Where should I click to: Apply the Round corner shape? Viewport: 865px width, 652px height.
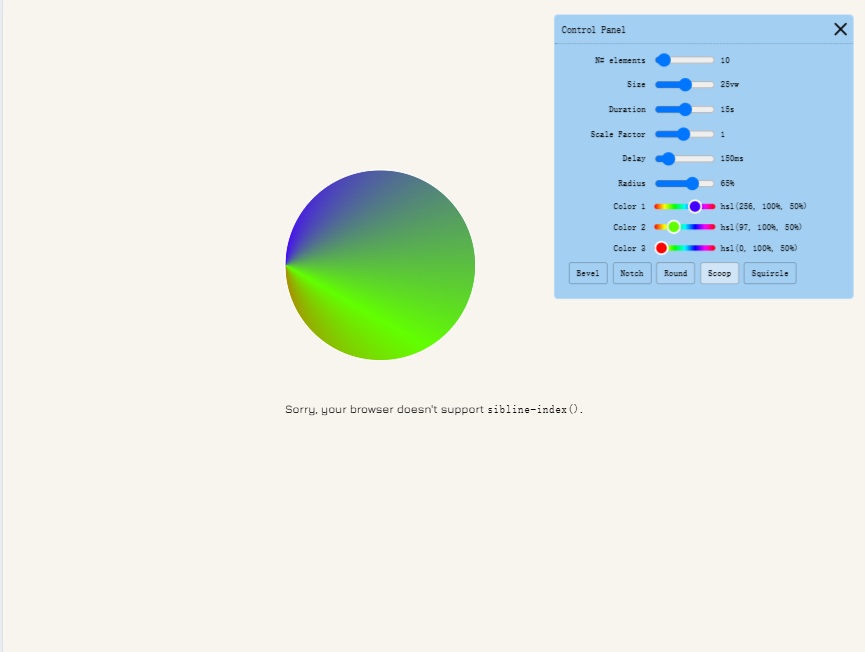click(675, 273)
